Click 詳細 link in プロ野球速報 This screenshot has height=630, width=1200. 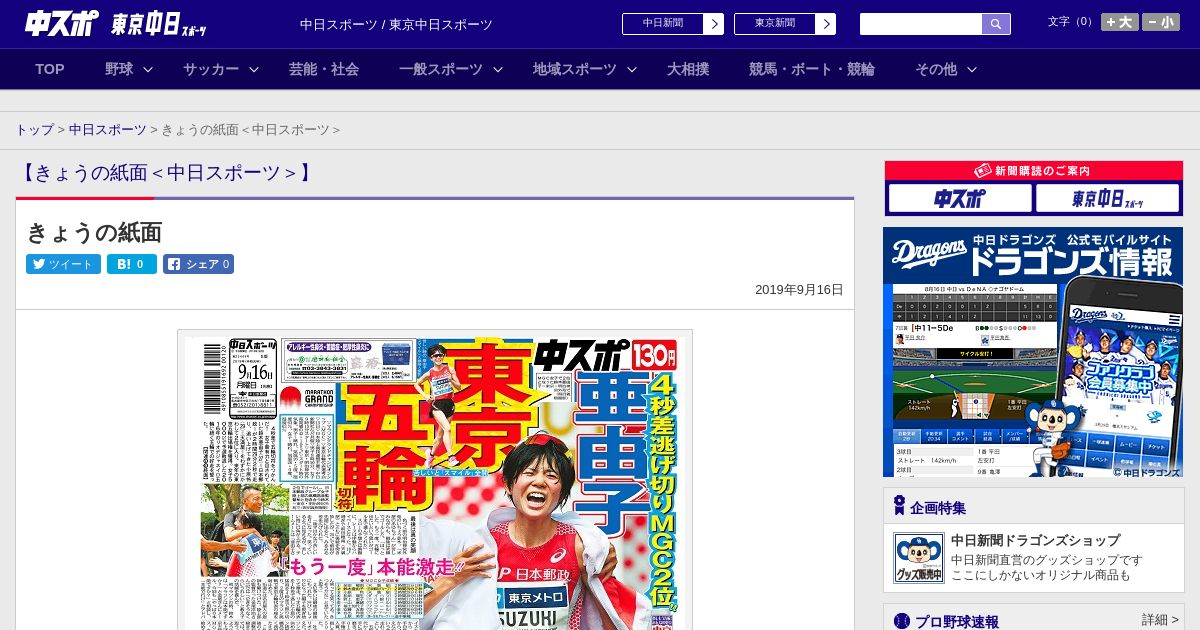click(x=1161, y=620)
